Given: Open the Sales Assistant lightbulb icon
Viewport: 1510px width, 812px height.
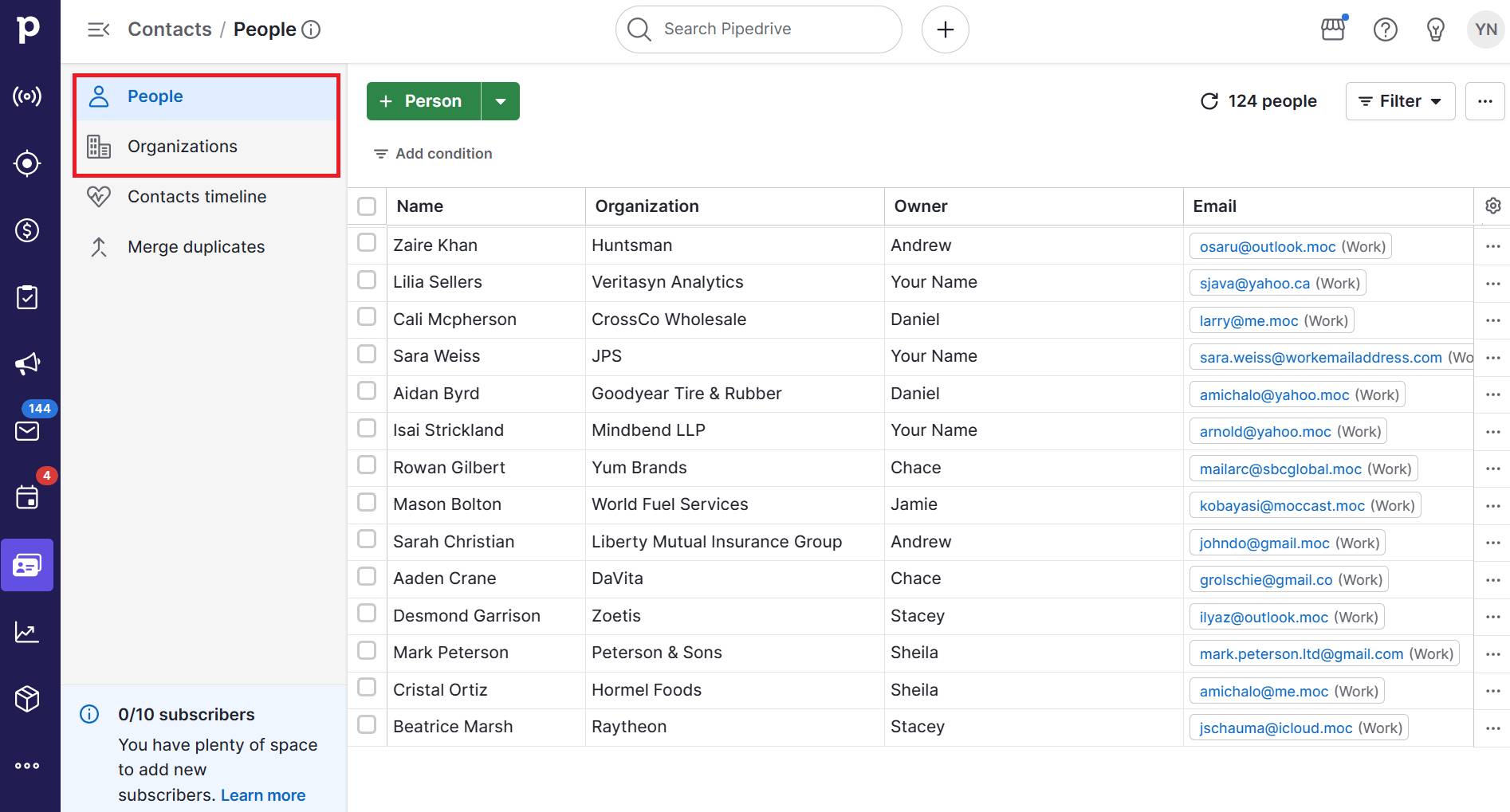Looking at the screenshot, I should coord(1436,29).
